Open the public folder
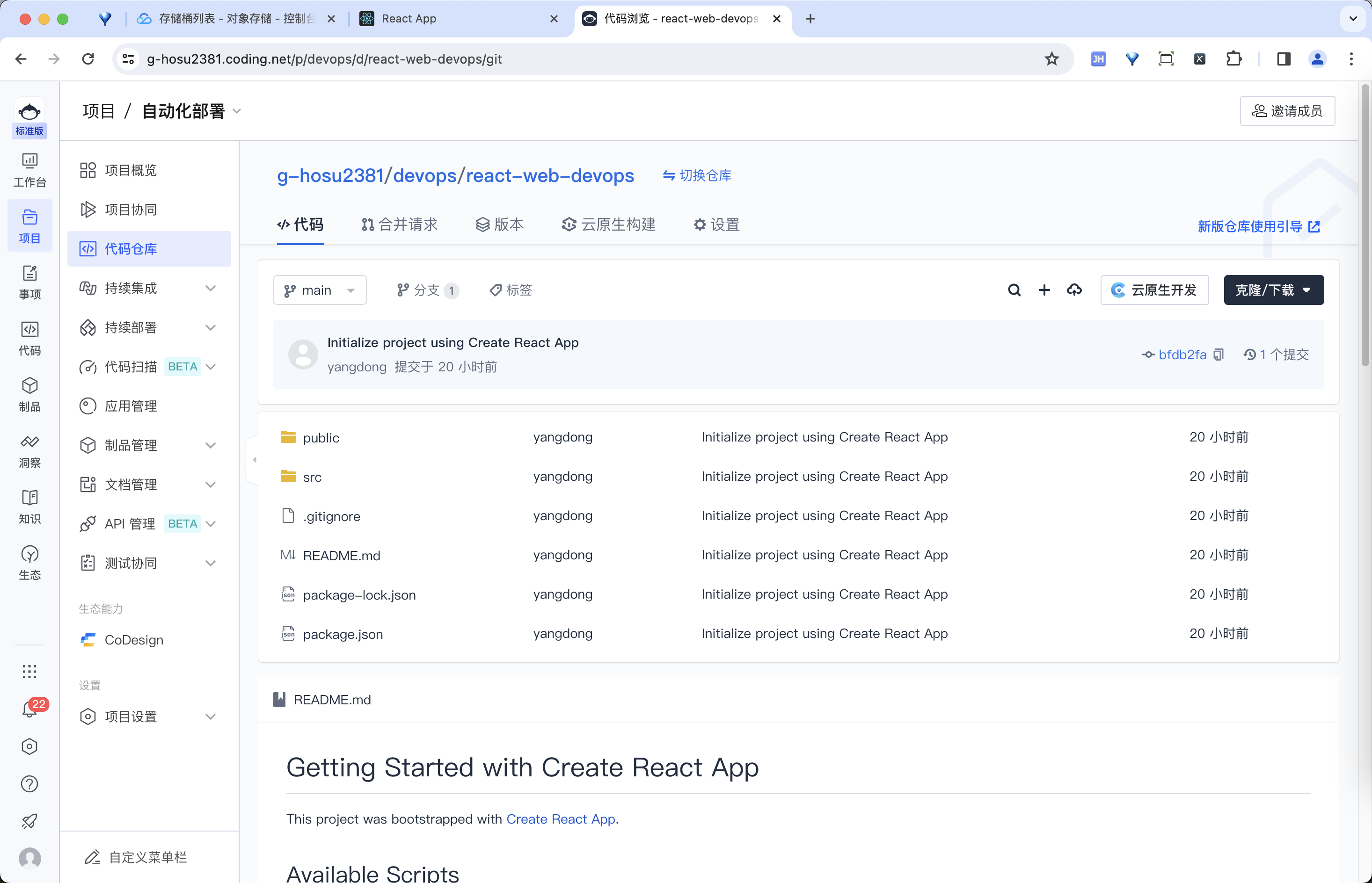 pos(321,438)
